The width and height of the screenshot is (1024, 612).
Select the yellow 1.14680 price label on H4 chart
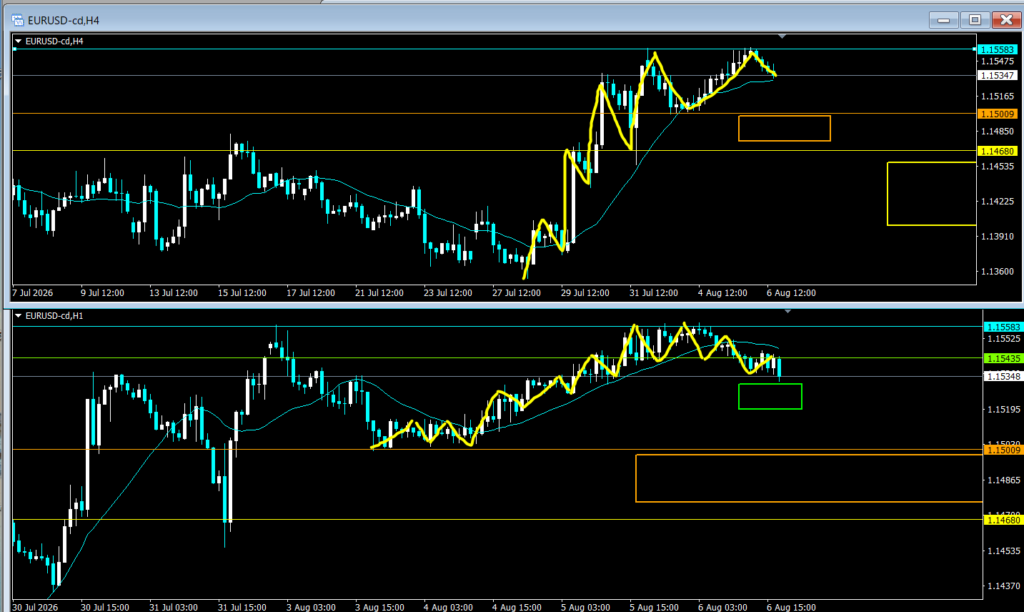pos(997,152)
